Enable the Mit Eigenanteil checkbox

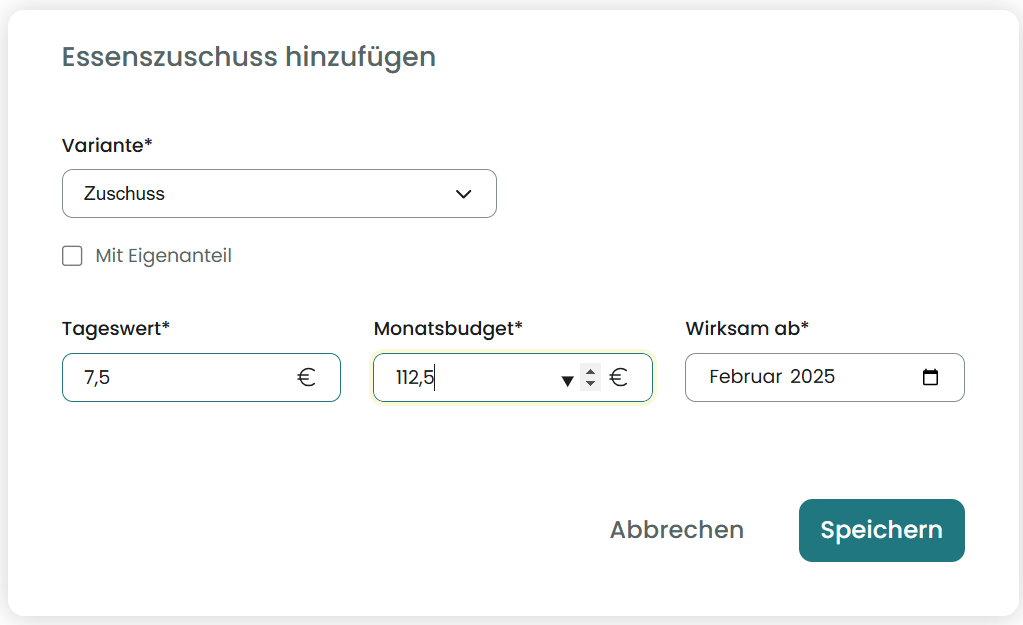tap(72, 256)
